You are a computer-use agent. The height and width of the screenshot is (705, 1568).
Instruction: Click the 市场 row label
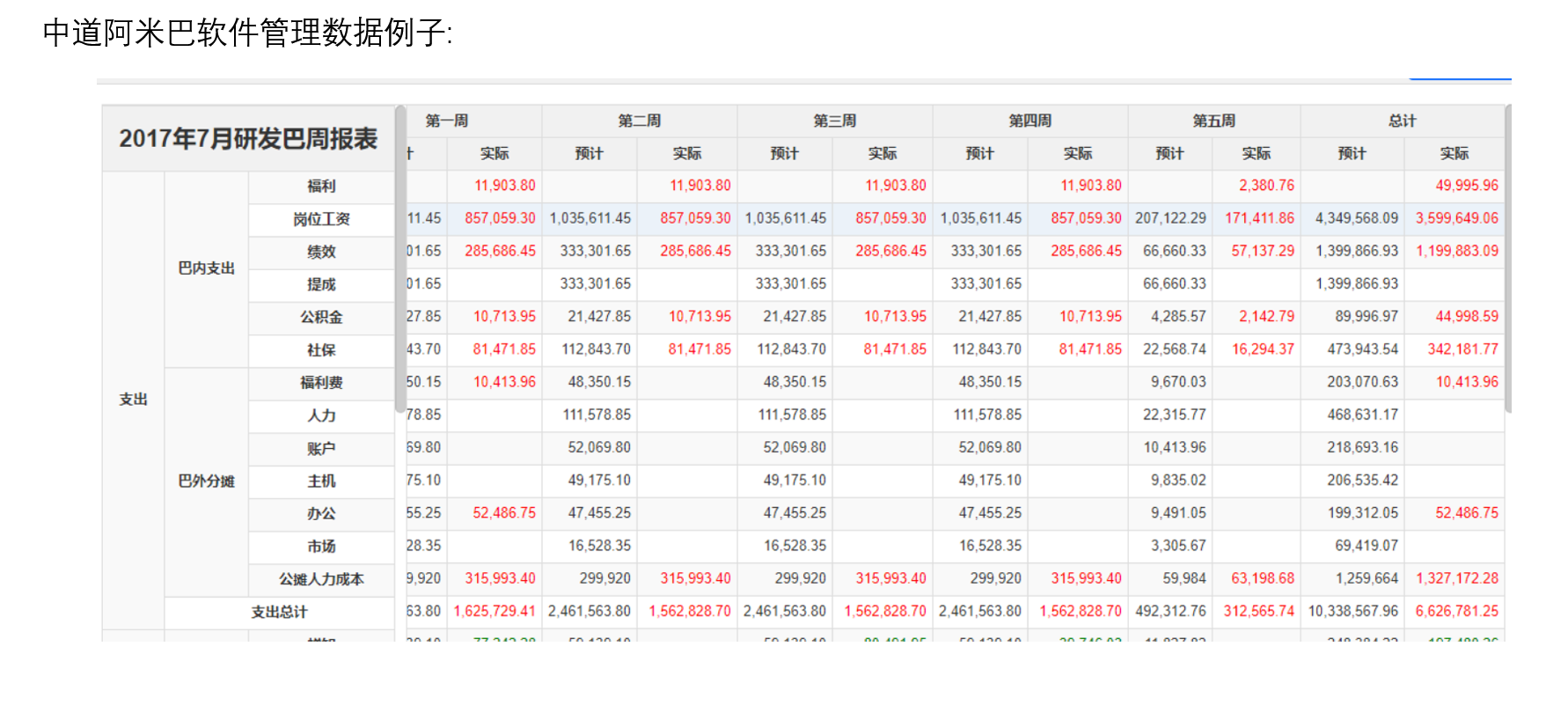(x=321, y=546)
